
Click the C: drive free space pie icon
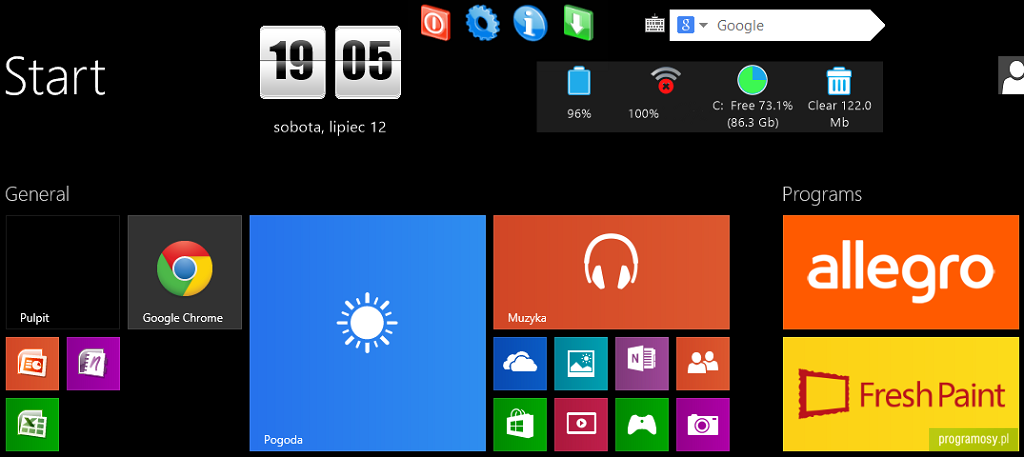point(752,80)
